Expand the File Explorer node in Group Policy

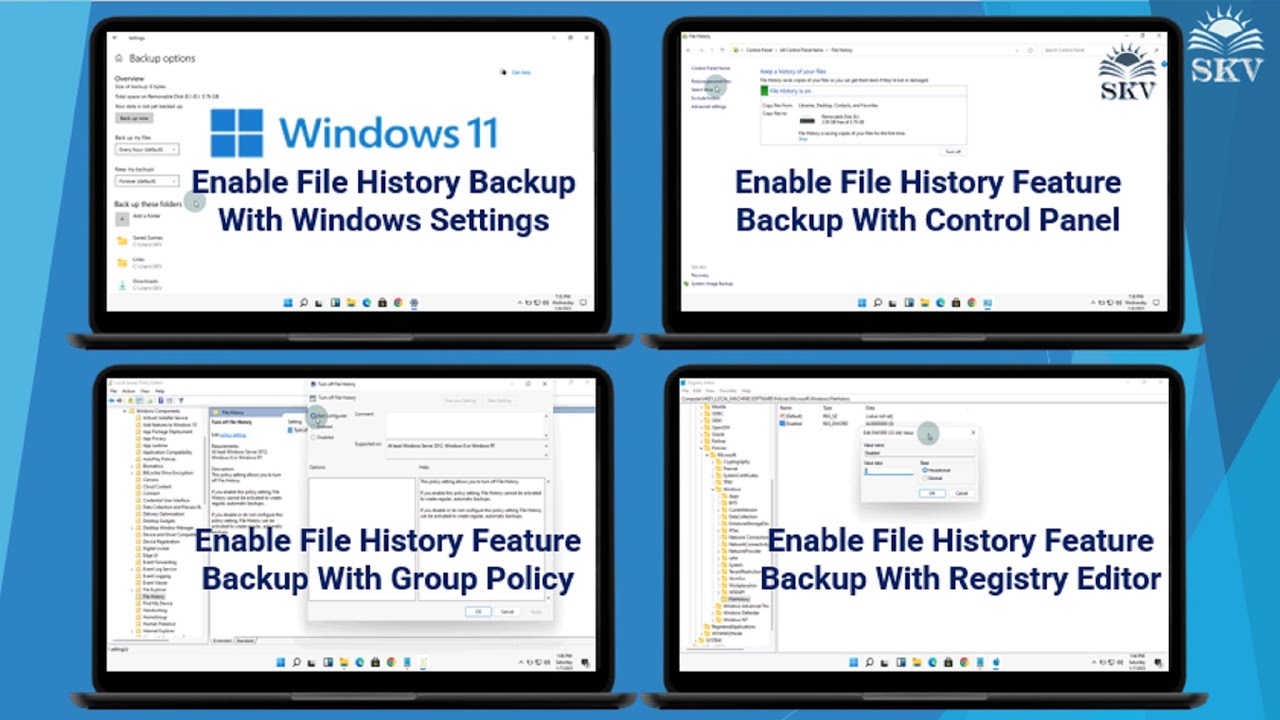click(x=132, y=590)
